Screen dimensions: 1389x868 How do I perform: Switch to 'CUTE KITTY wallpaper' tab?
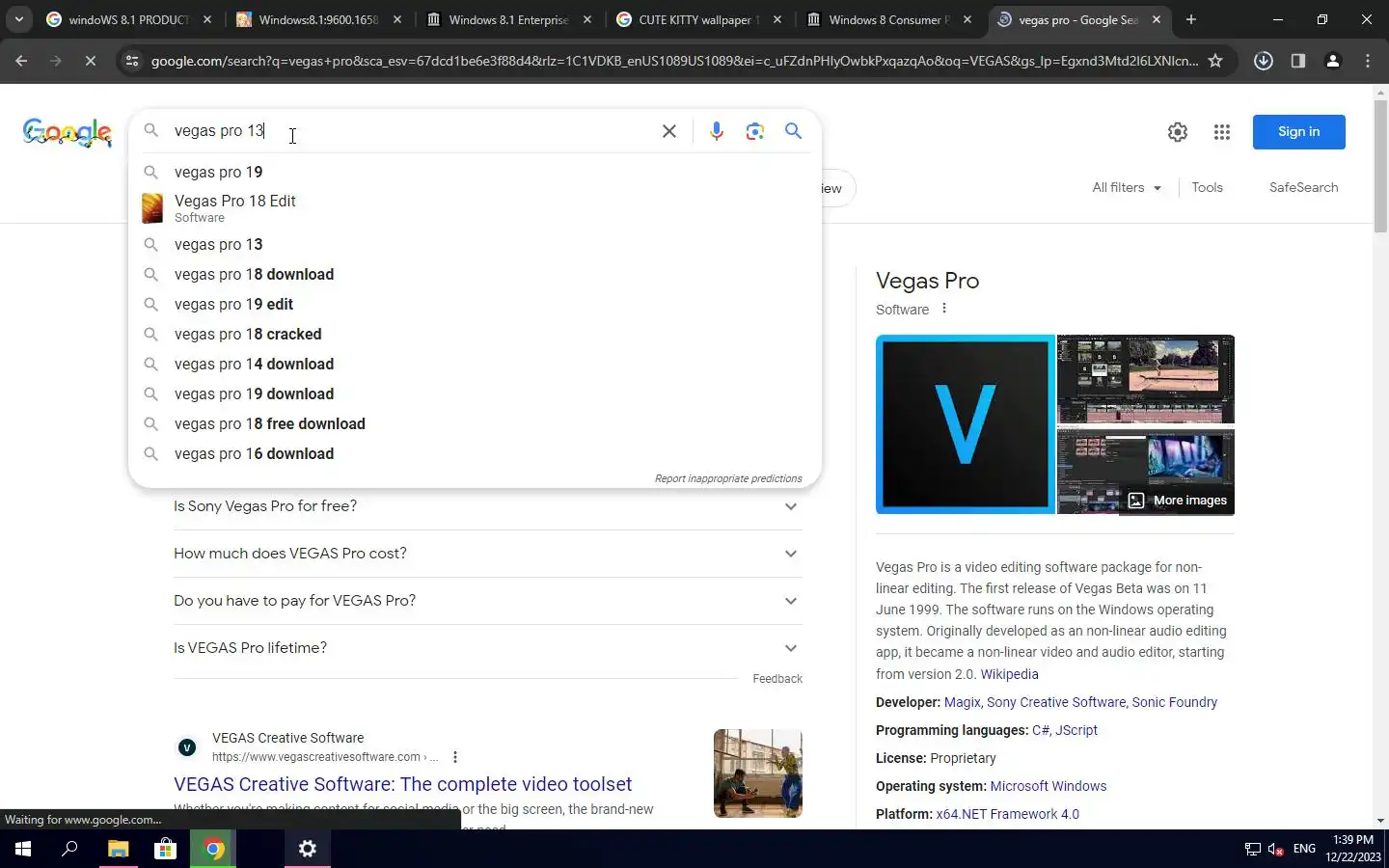[x=698, y=19]
